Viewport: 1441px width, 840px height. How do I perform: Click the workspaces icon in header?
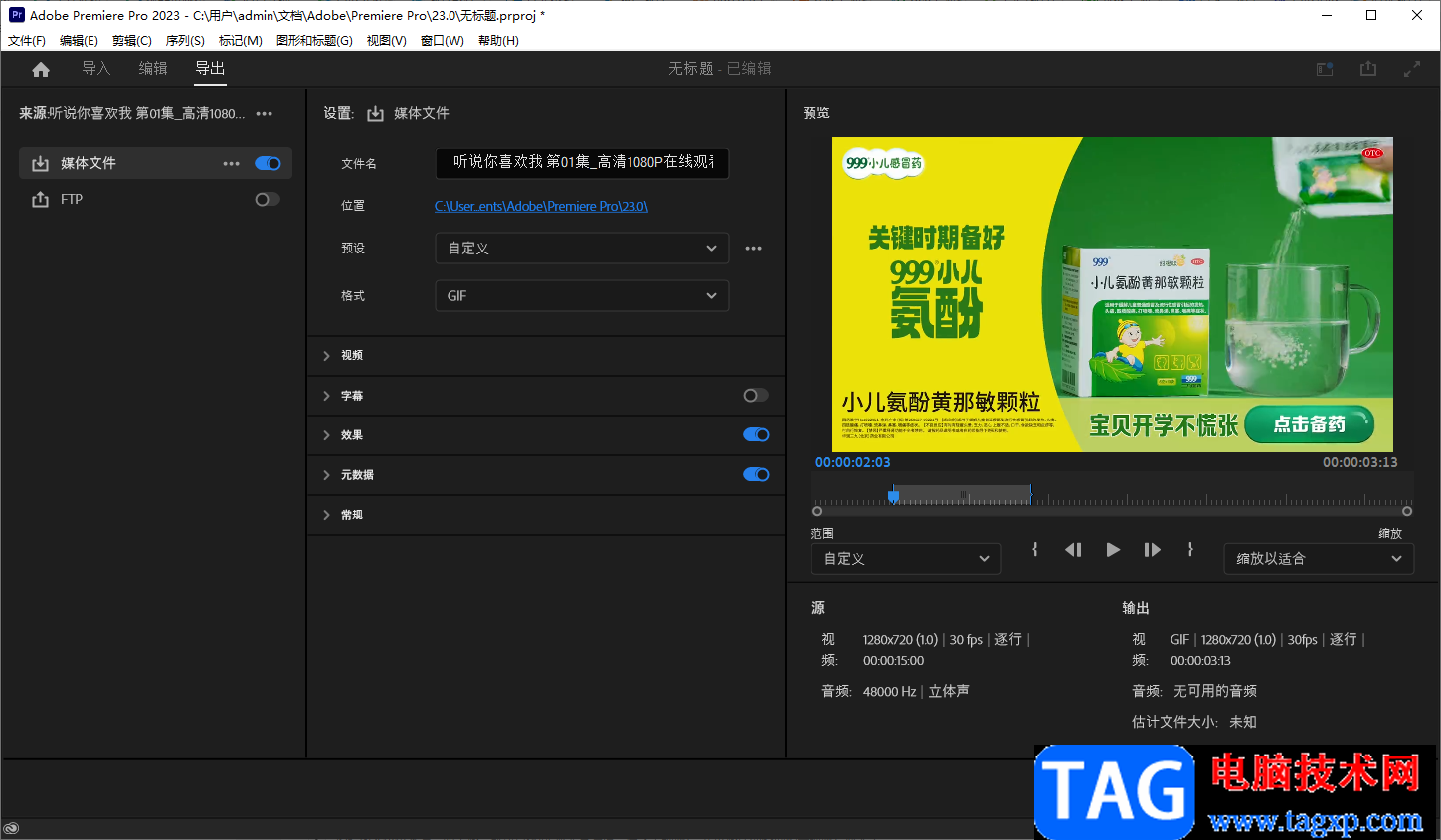(1325, 69)
